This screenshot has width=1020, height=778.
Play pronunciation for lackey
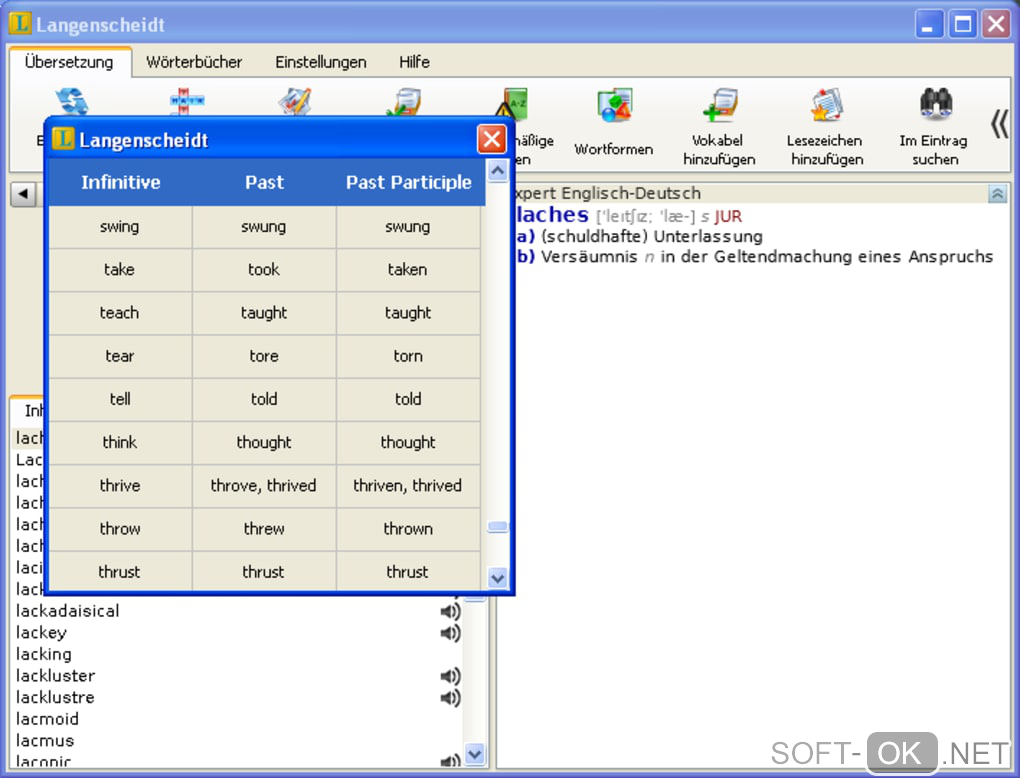tap(450, 632)
